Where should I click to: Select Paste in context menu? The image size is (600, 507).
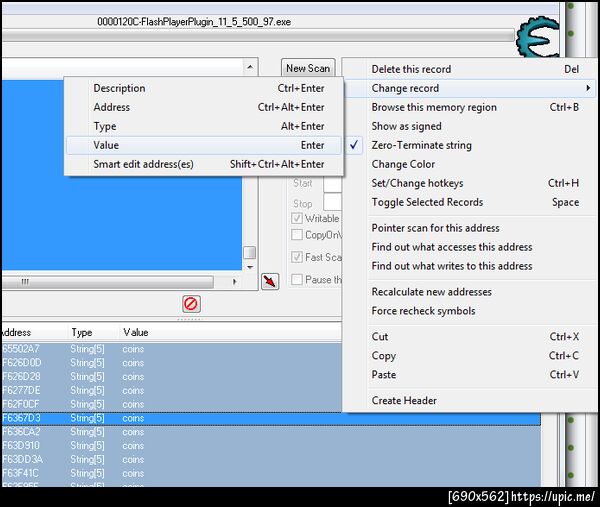tap(470, 375)
